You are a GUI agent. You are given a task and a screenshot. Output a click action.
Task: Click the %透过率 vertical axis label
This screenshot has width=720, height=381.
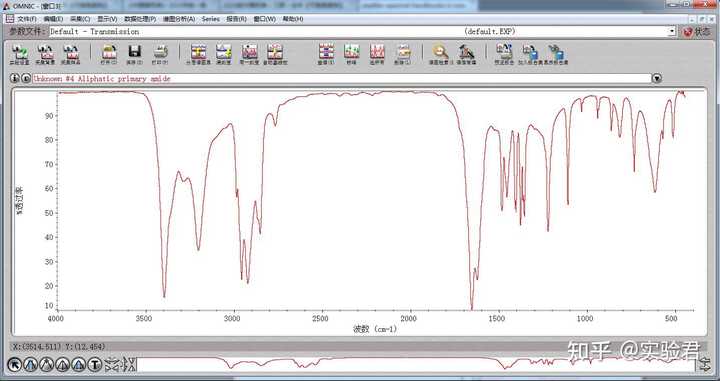click(x=19, y=201)
